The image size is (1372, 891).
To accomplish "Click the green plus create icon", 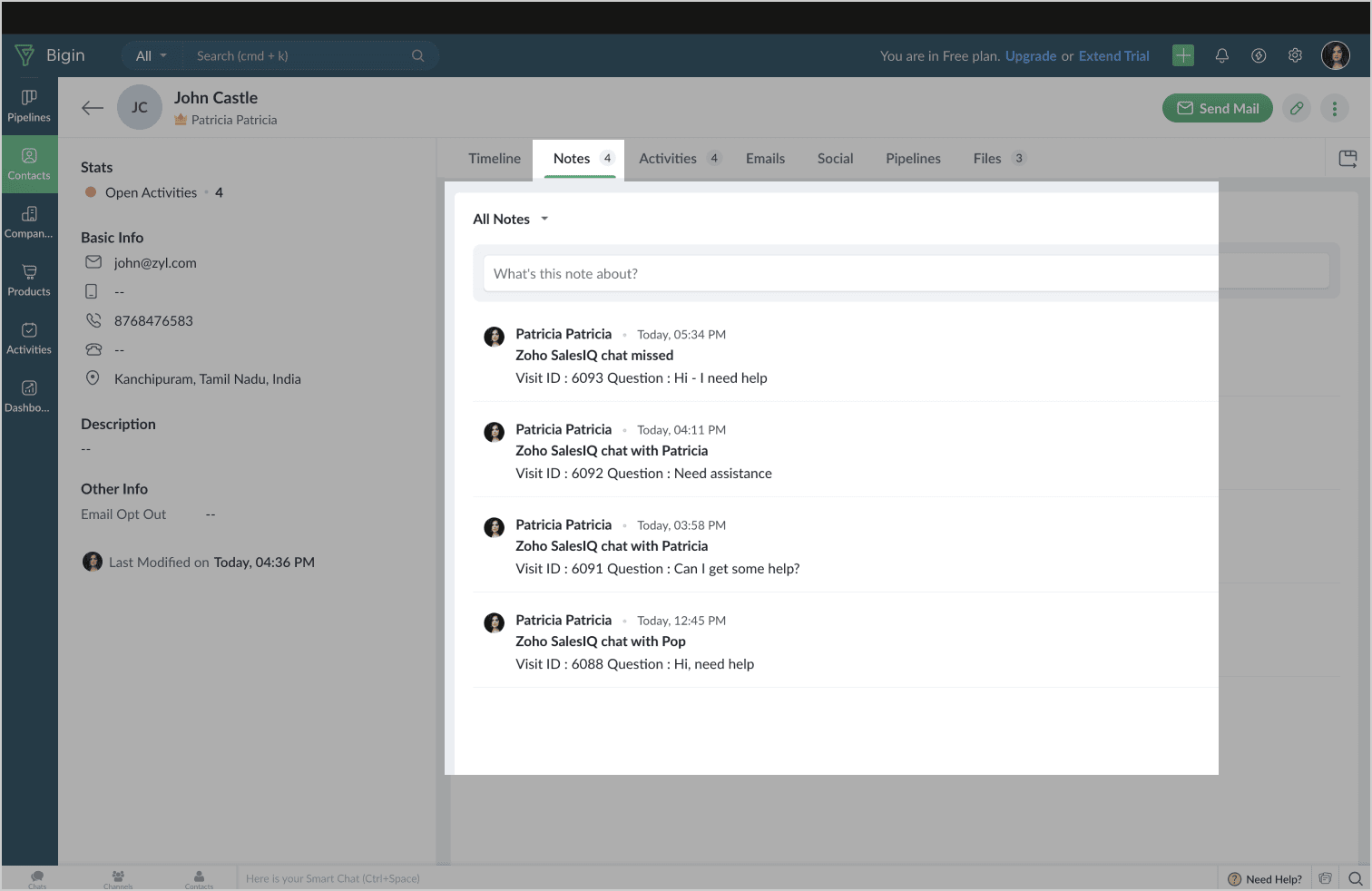I will click(x=1183, y=55).
